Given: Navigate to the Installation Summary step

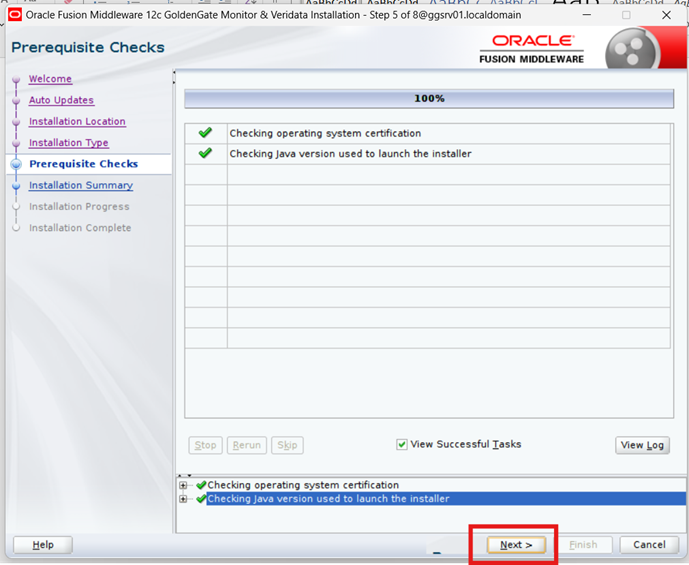Looking at the screenshot, I should 80,186.
